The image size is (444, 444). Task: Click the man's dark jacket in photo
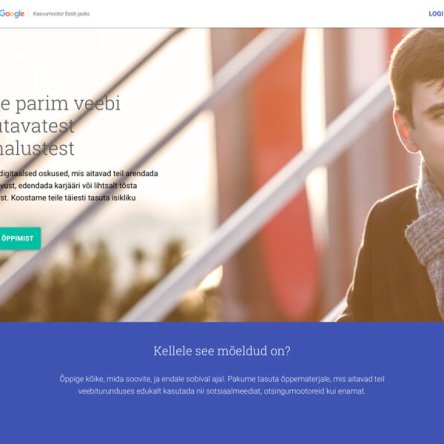377,267
